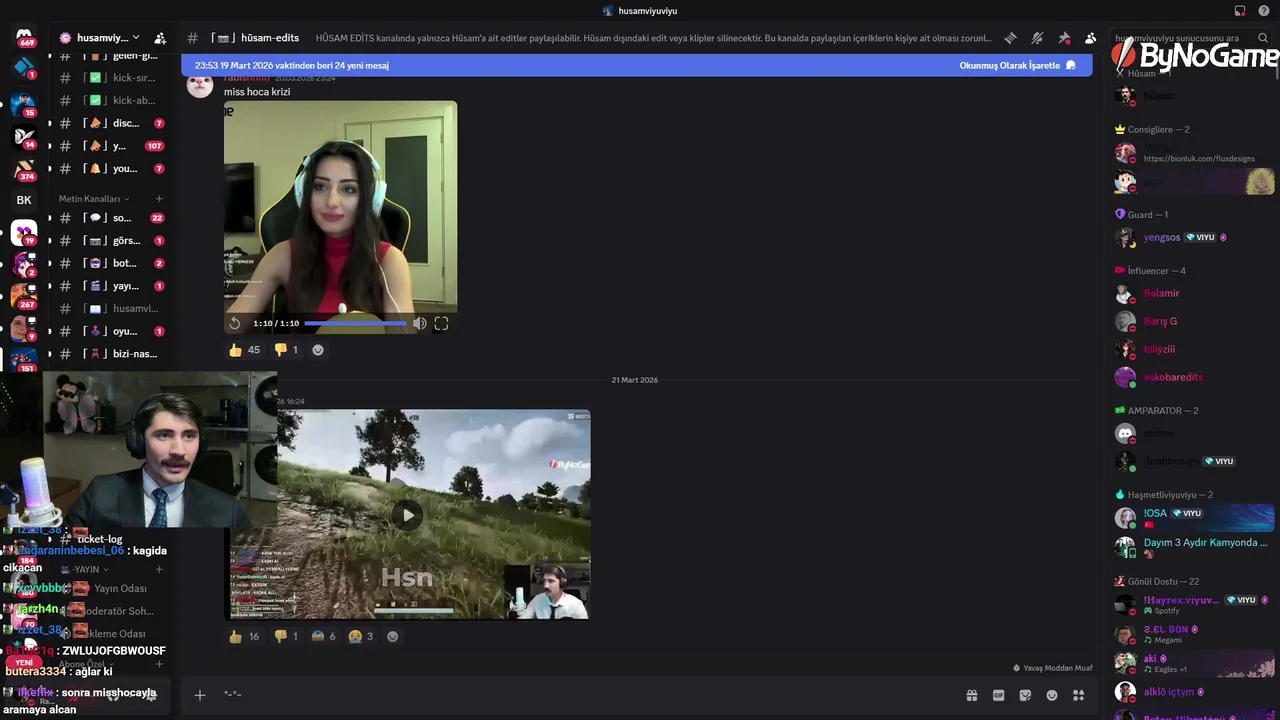
Task: Toggle member list visibility
Action: tap(1090, 38)
